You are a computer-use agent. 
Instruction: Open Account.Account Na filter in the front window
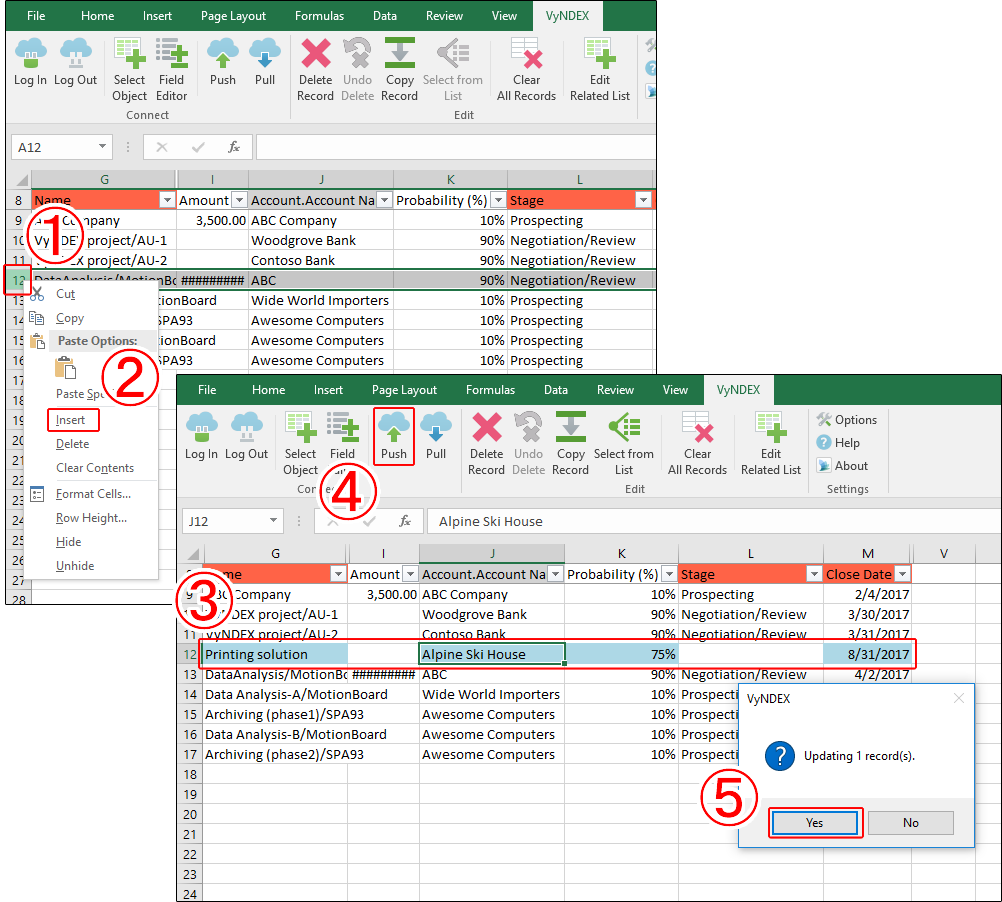tap(555, 574)
